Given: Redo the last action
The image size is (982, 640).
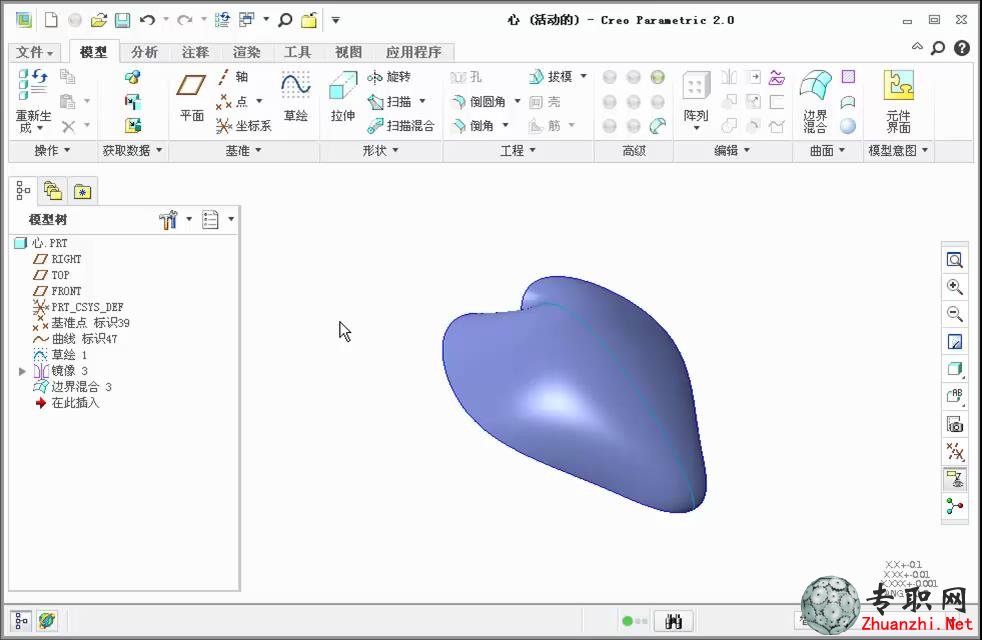Looking at the screenshot, I should coord(184,20).
